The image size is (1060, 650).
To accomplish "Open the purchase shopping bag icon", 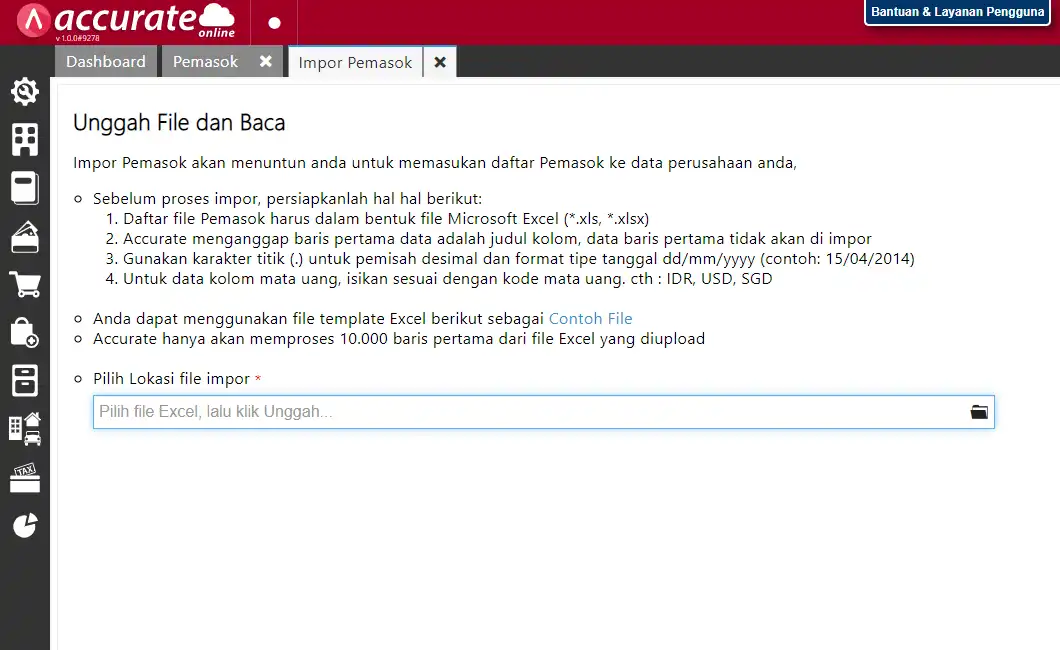I will point(24,332).
